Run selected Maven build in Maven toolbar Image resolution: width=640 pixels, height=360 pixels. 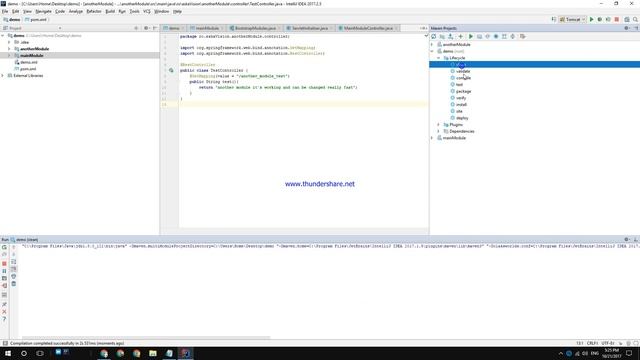[471, 36]
